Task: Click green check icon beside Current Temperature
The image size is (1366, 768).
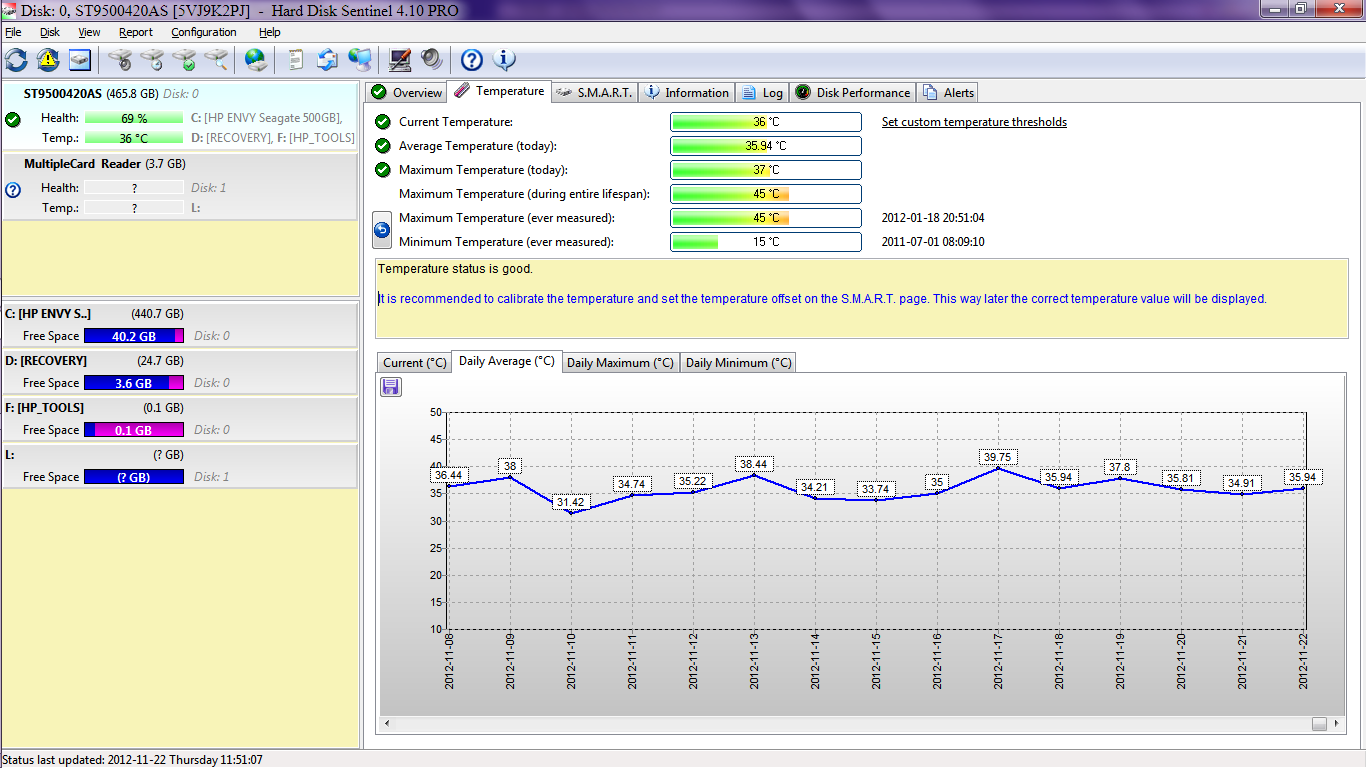Action: click(x=382, y=122)
